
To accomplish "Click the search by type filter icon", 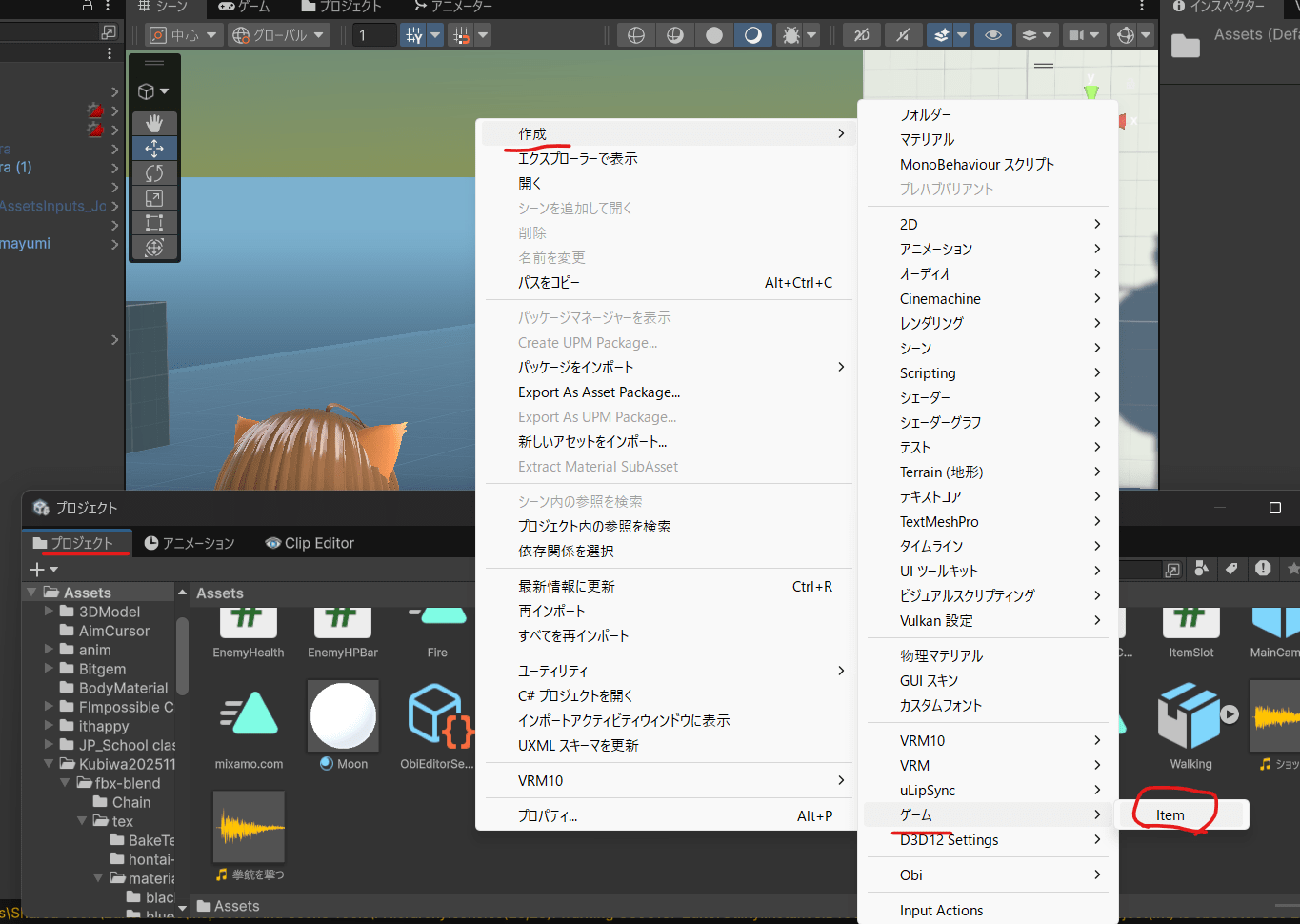I will [1202, 569].
